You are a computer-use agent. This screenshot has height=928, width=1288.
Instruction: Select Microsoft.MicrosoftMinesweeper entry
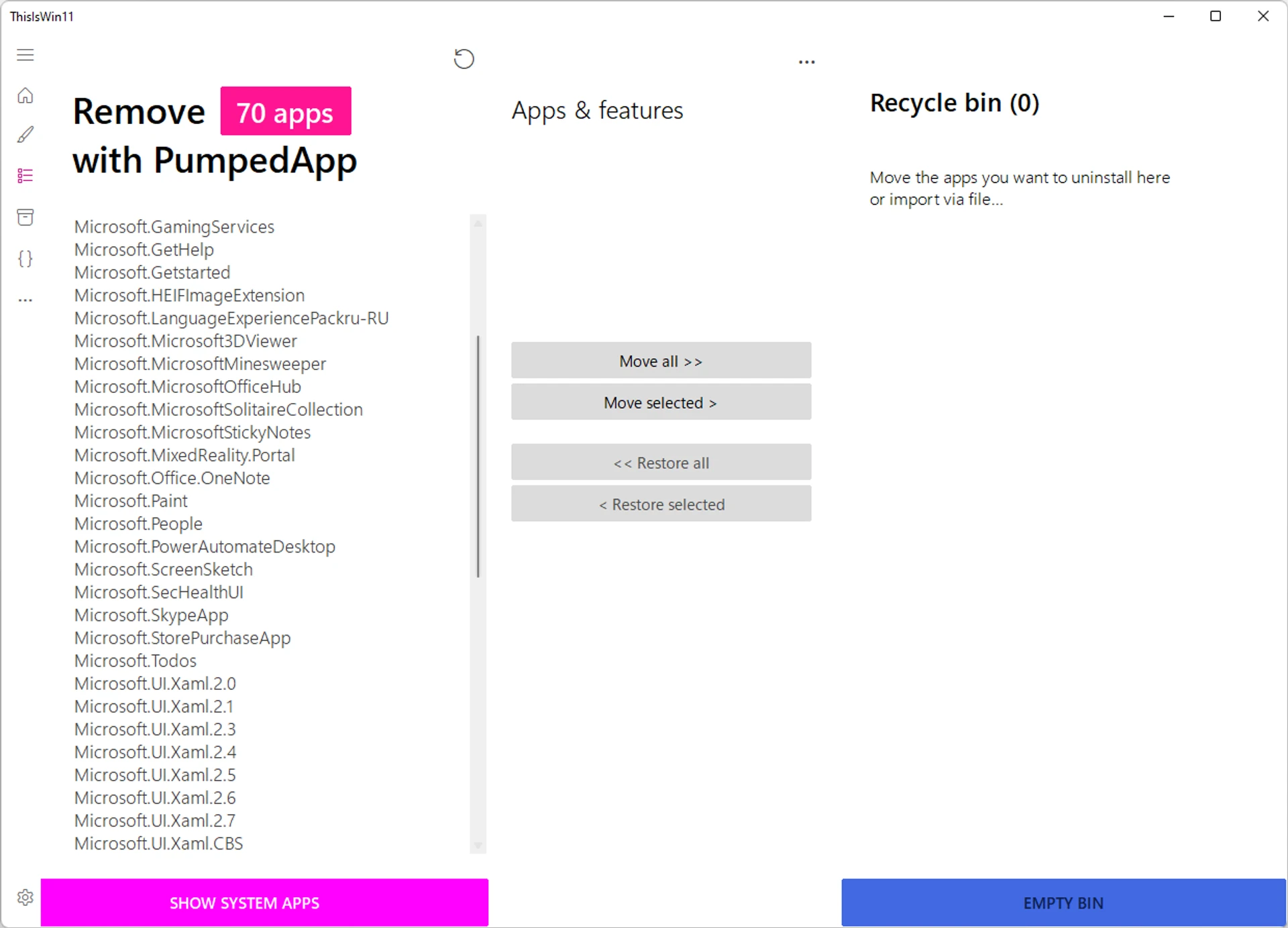pos(200,363)
